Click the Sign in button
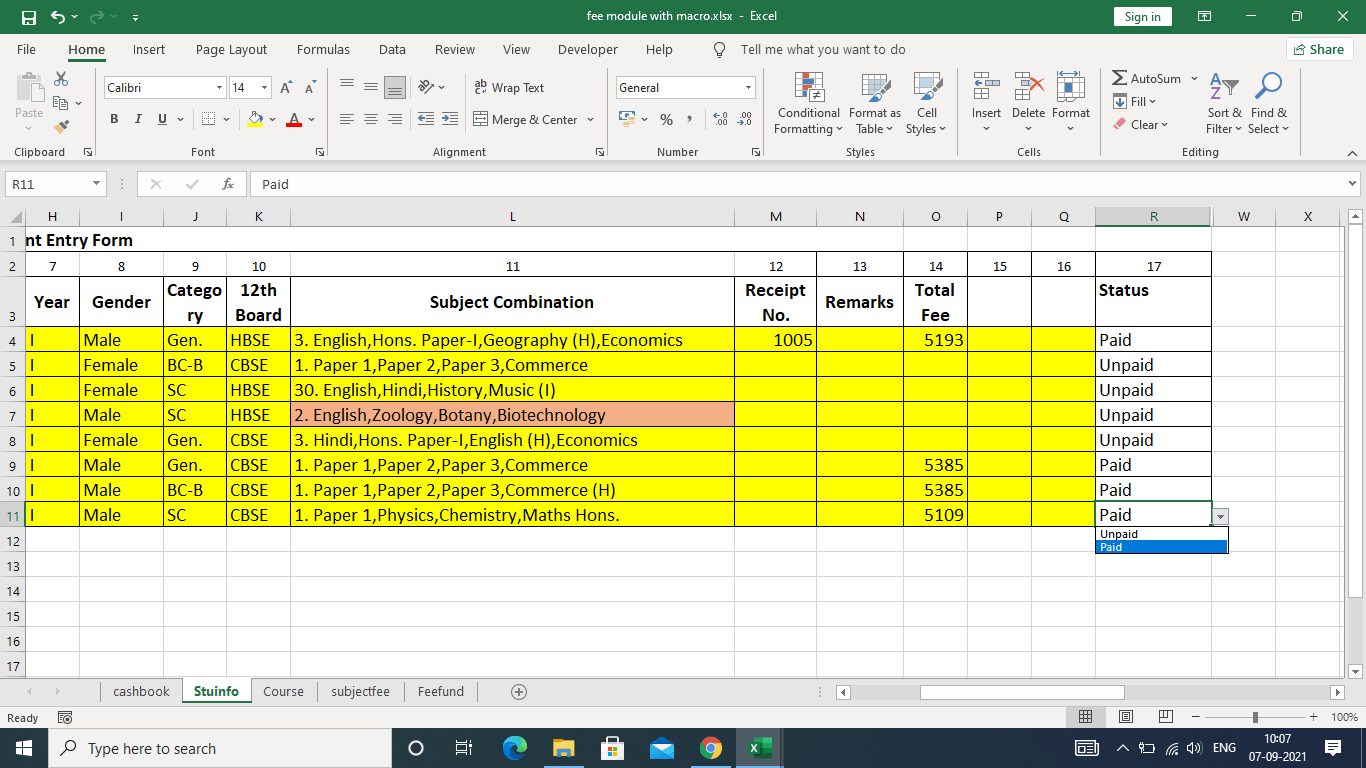 click(1142, 17)
